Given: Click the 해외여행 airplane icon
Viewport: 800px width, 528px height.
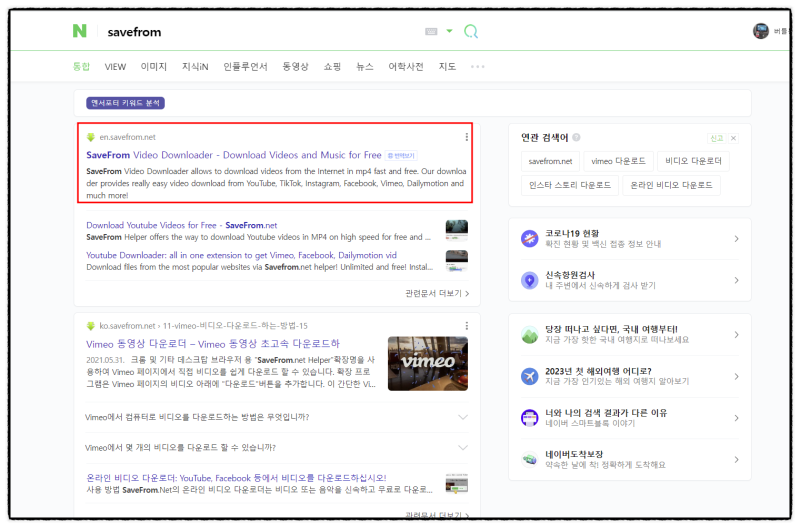Looking at the screenshot, I should coord(530,376).
